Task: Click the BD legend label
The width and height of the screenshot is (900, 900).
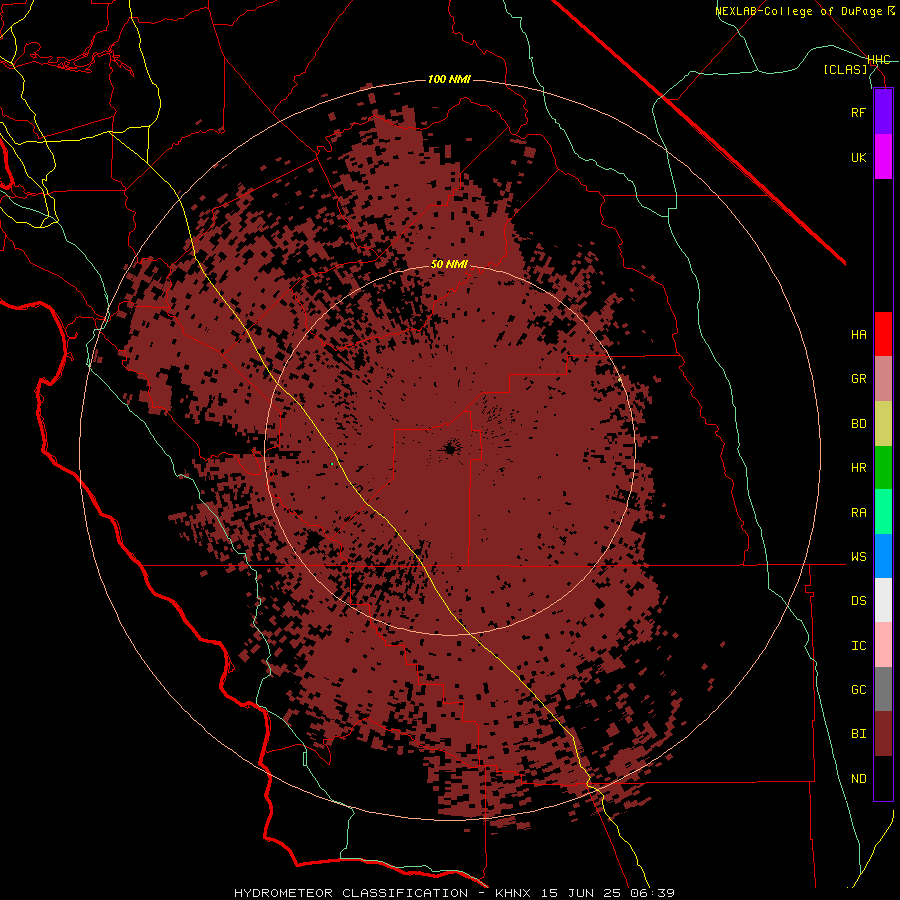Action: 858,424
